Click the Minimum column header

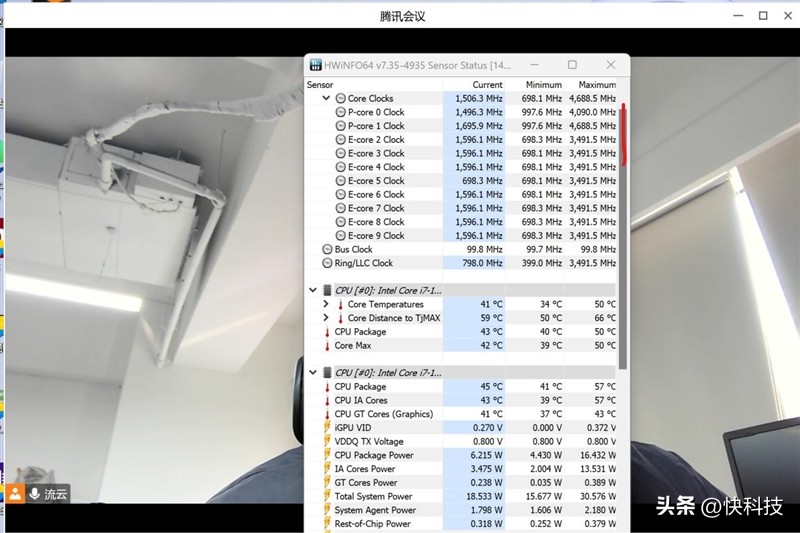pos(544,85)
